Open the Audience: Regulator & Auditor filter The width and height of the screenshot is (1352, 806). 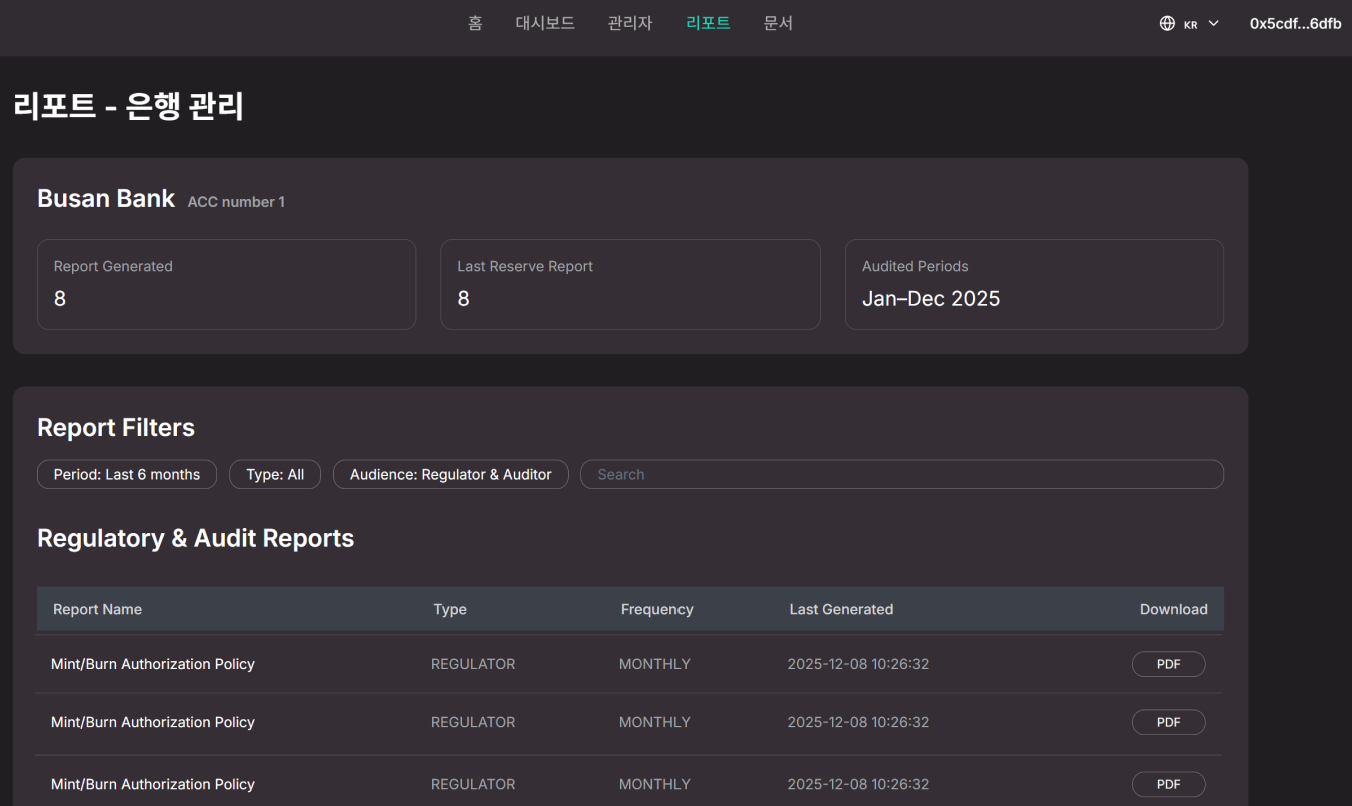click(451, 474)
